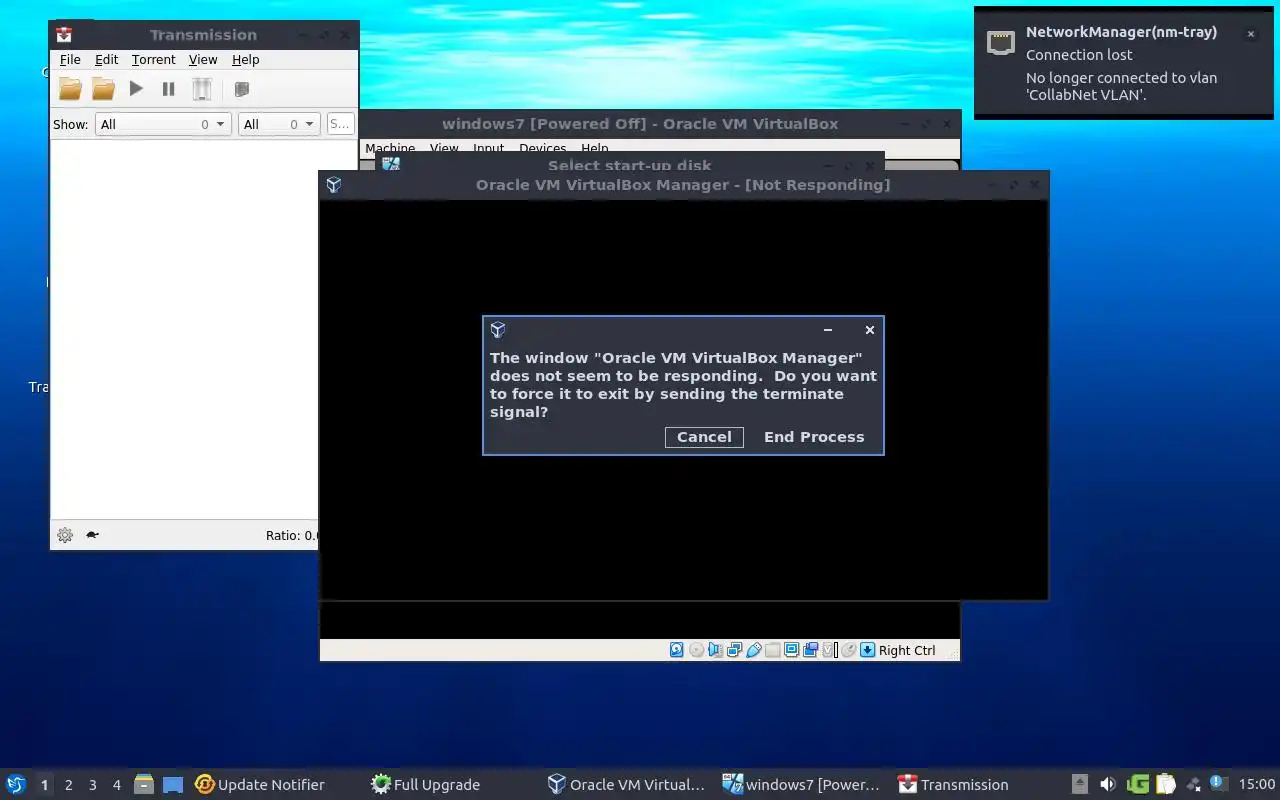Click notification info tray icon before the clock
The image size is (1280, 800).
1218,784
